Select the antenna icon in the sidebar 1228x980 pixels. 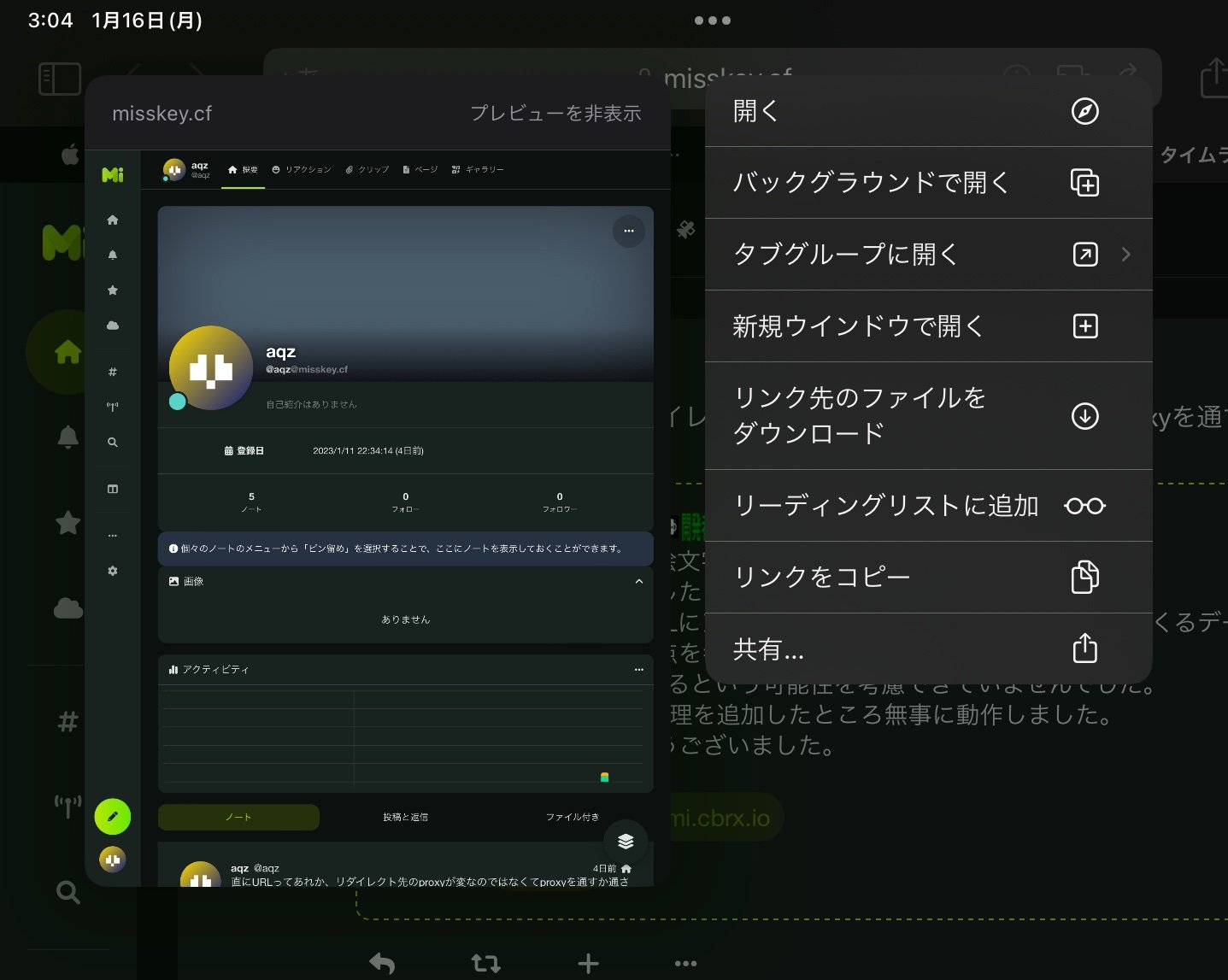point(112,406)
